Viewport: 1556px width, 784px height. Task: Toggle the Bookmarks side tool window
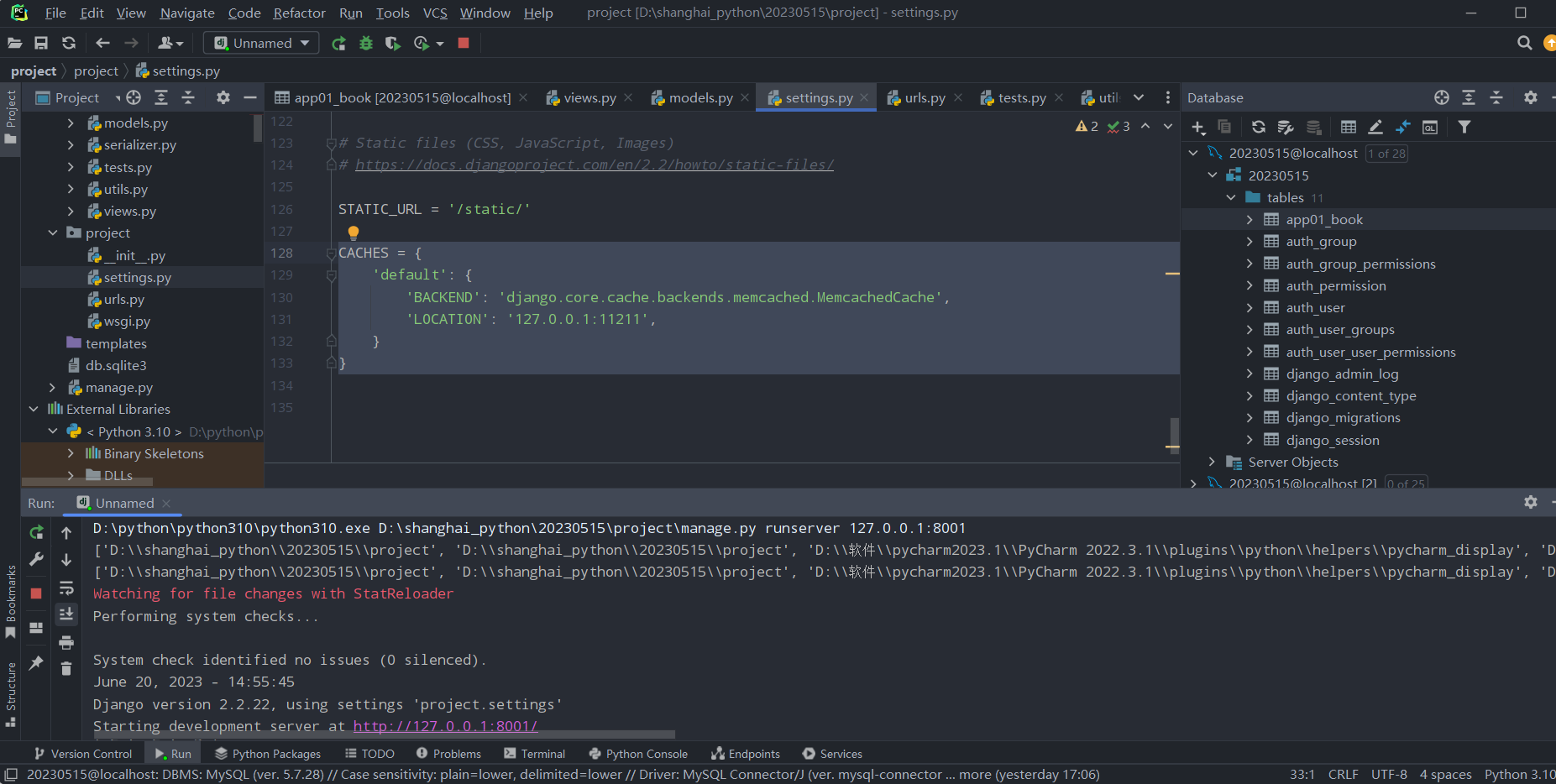11,601
